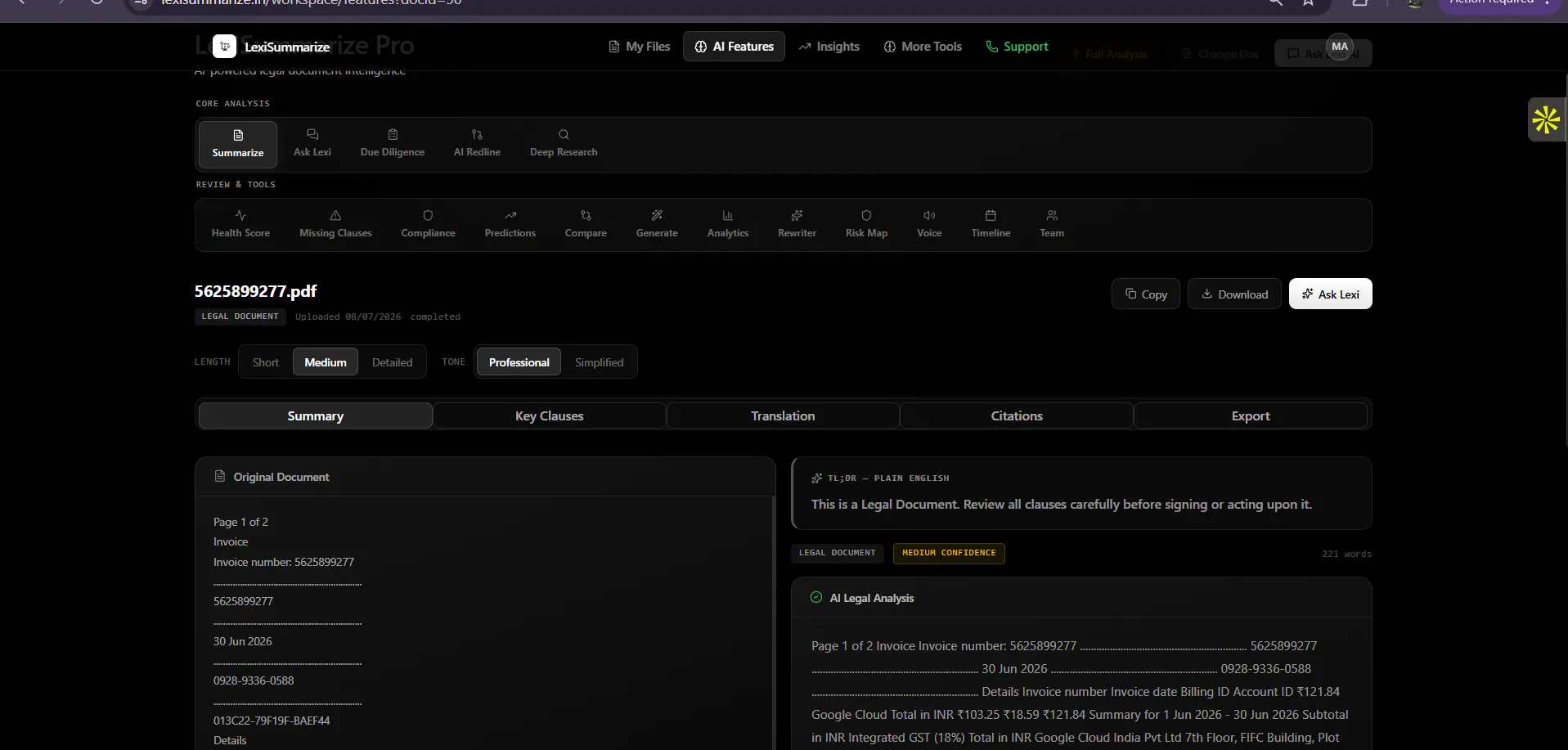This screenshot has width=1568, height=750.
Task: Click the white Ask Lexi button
Action: click(x=1331, y=294)
